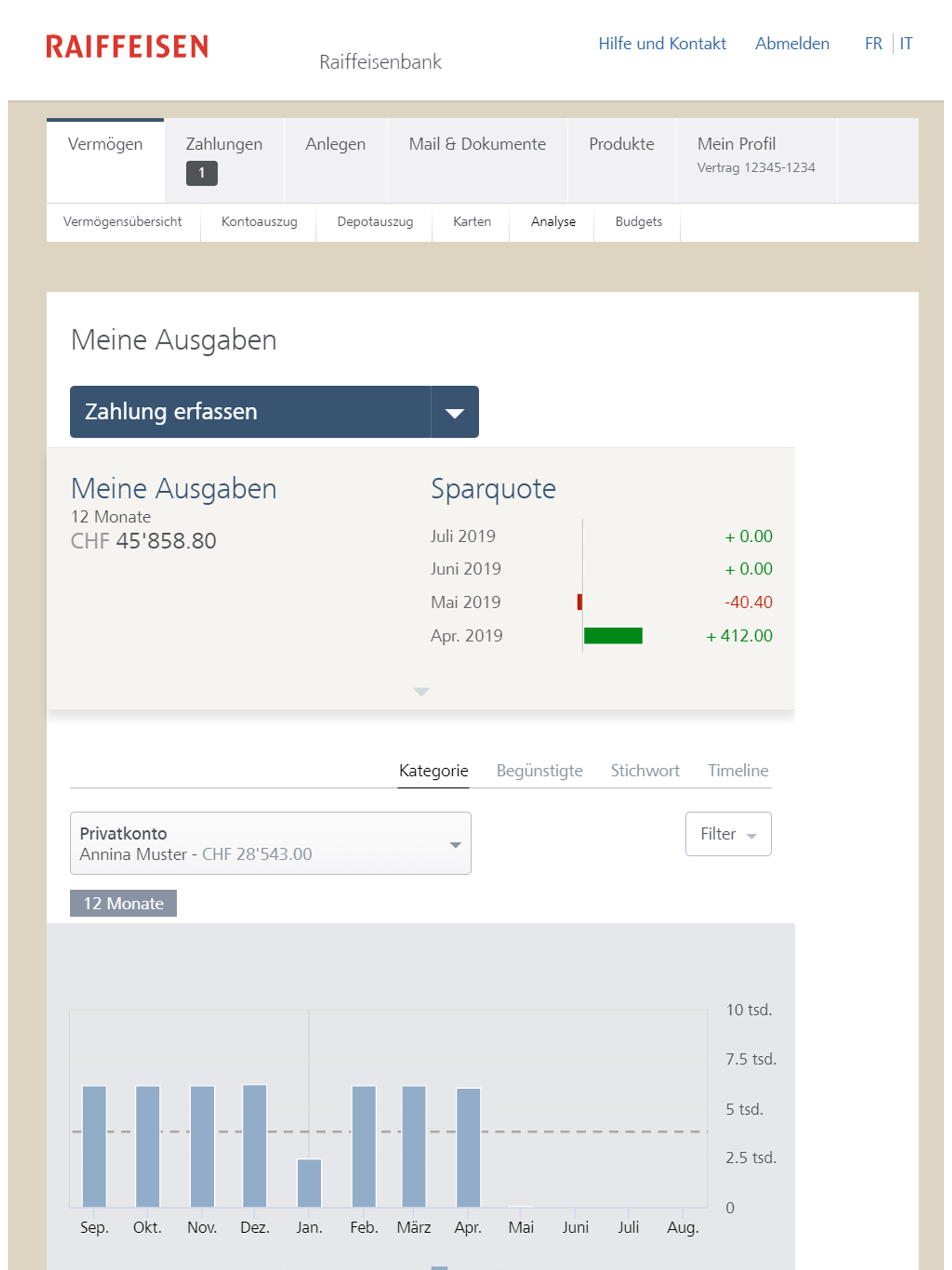Open the Zahlung erfassen dropdown arrow
This screenshot has height=1270, width=952.
click(454, 412)
